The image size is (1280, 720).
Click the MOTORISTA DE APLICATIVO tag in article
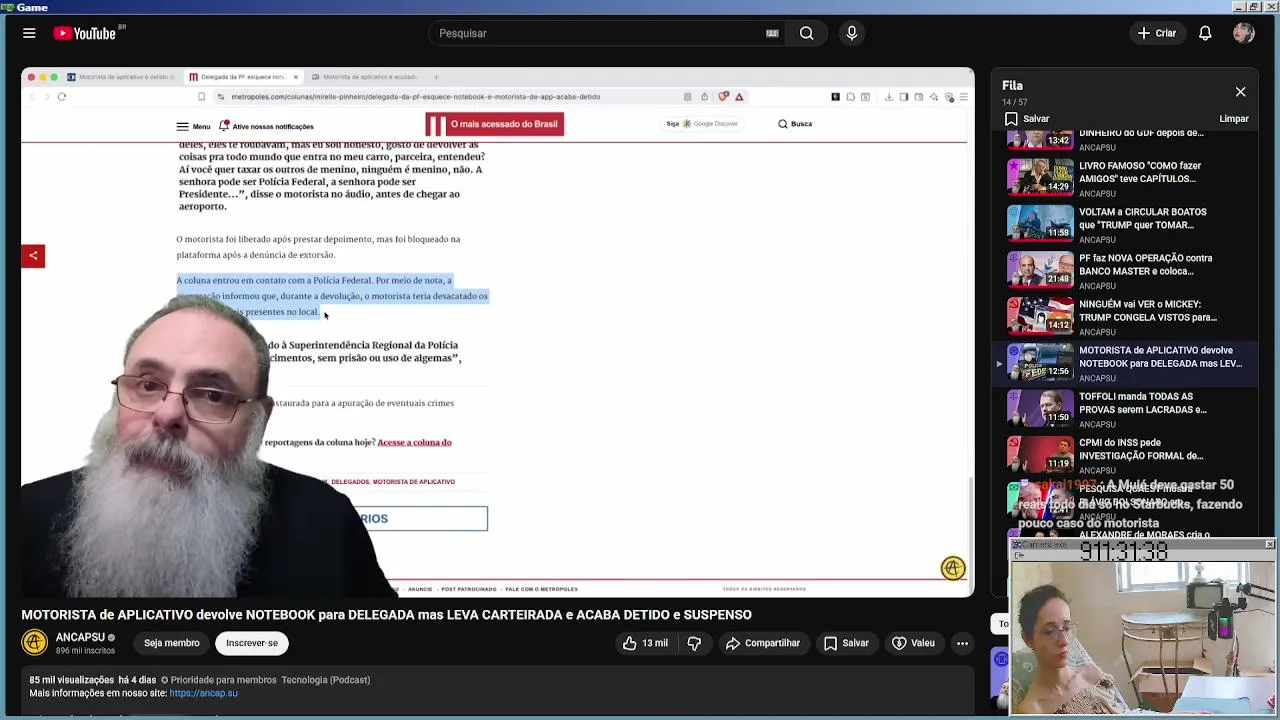[x=414, y=482]
